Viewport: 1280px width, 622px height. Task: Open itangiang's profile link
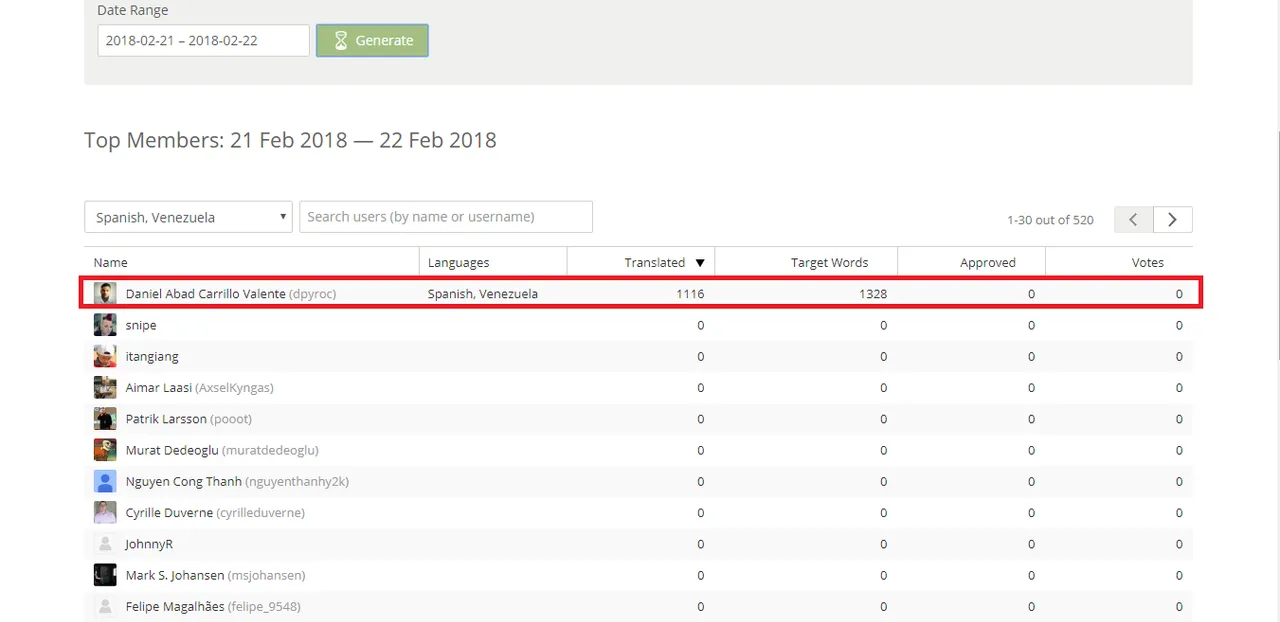[152, 356]
